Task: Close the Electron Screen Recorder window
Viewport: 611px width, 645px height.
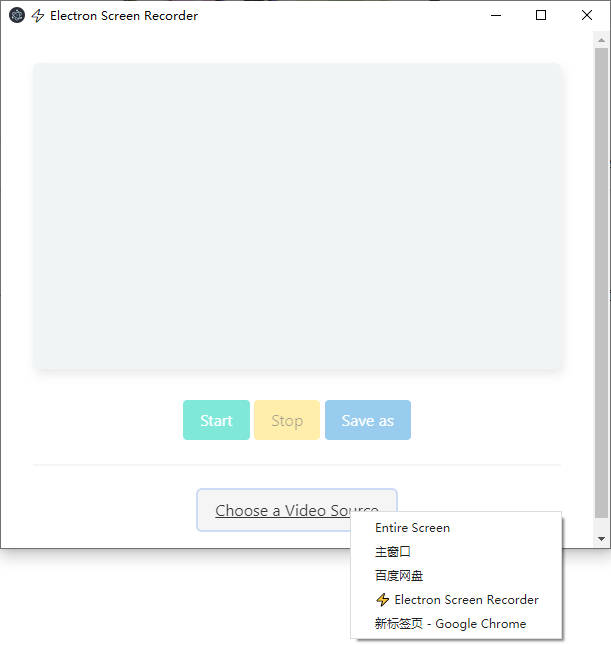Action: [587, 16]
